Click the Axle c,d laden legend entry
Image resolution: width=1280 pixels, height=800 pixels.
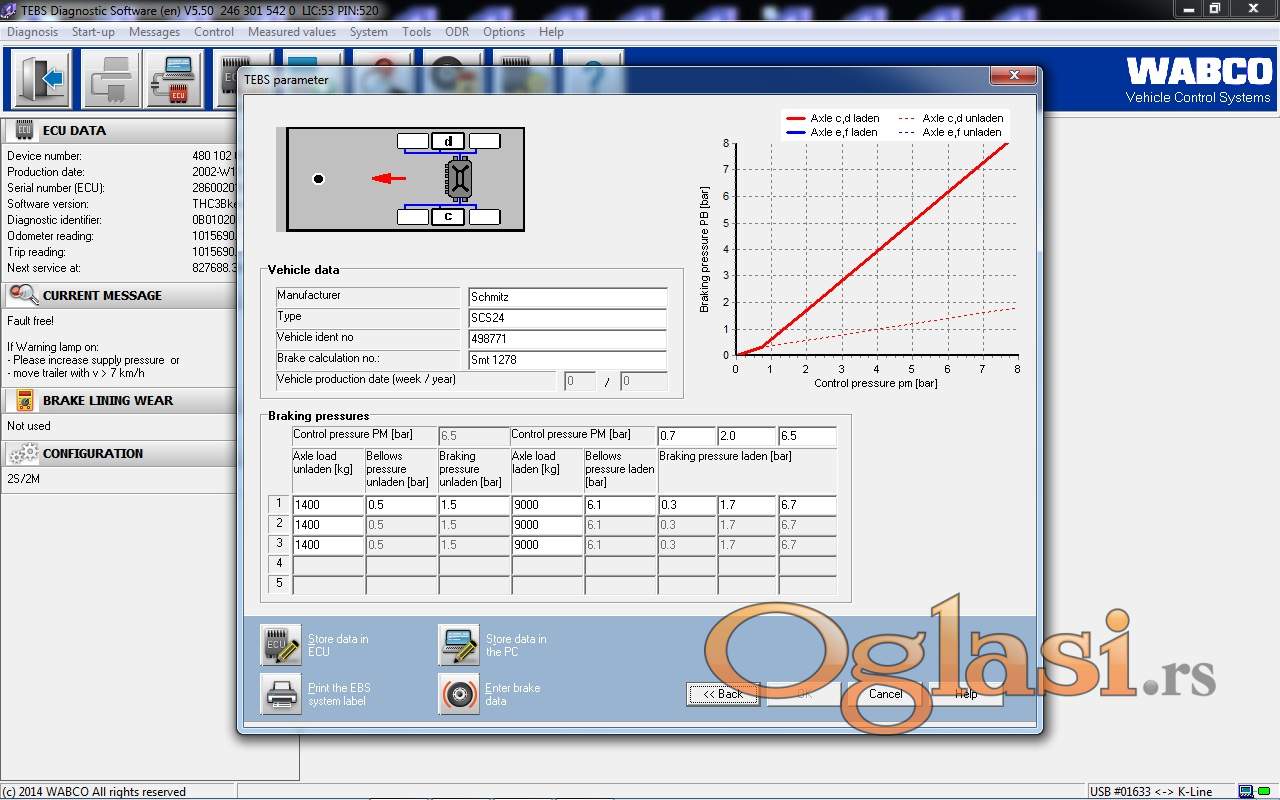point(833,118)
